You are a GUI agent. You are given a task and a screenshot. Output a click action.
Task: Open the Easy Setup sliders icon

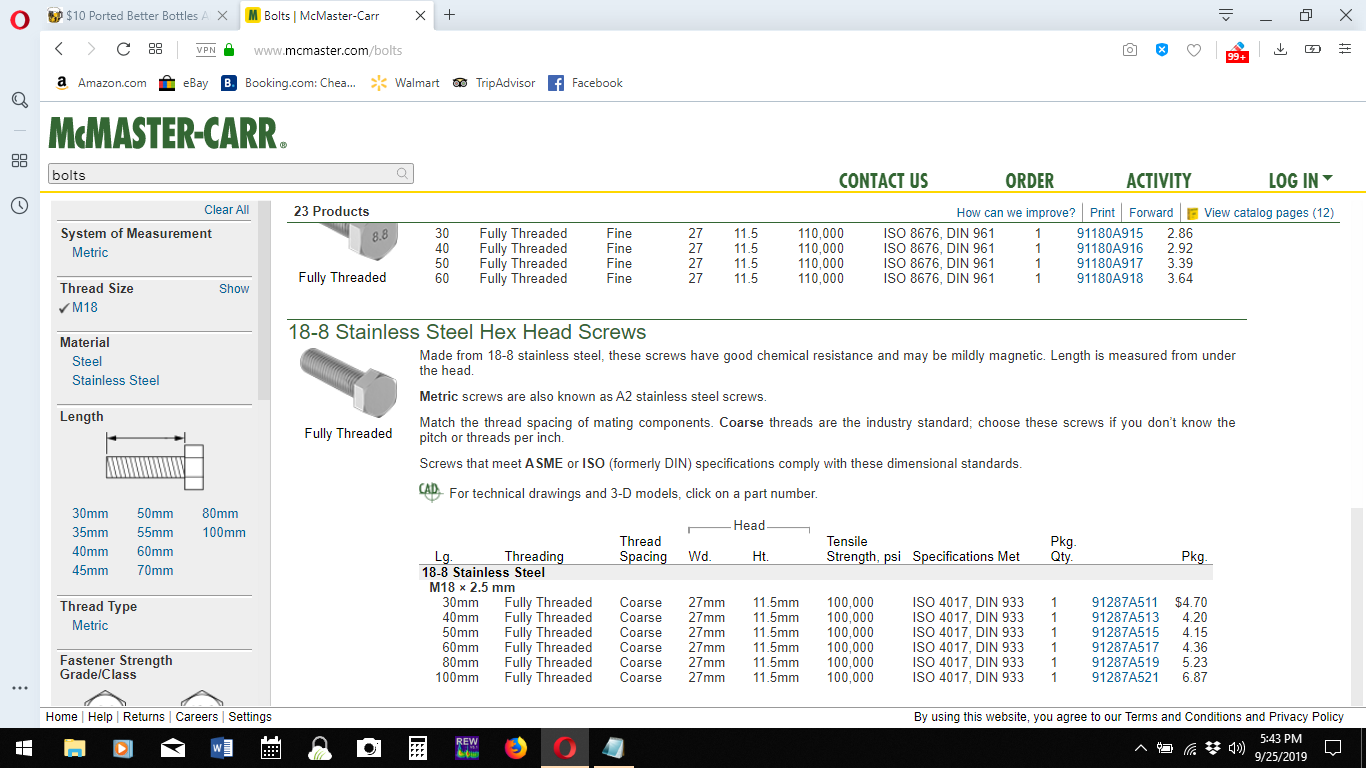1345,49
